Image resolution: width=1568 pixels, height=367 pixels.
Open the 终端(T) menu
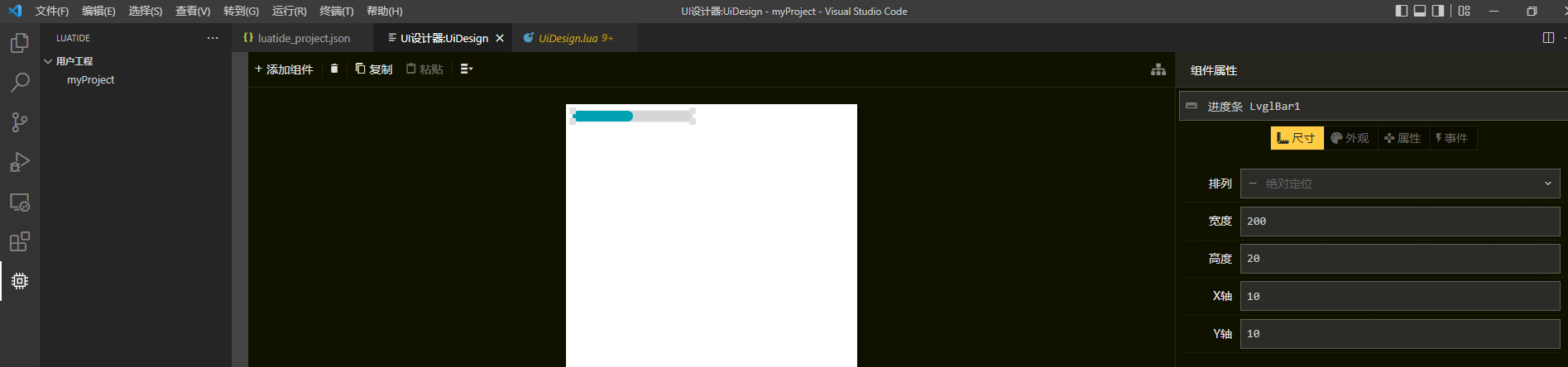[336, 11]
